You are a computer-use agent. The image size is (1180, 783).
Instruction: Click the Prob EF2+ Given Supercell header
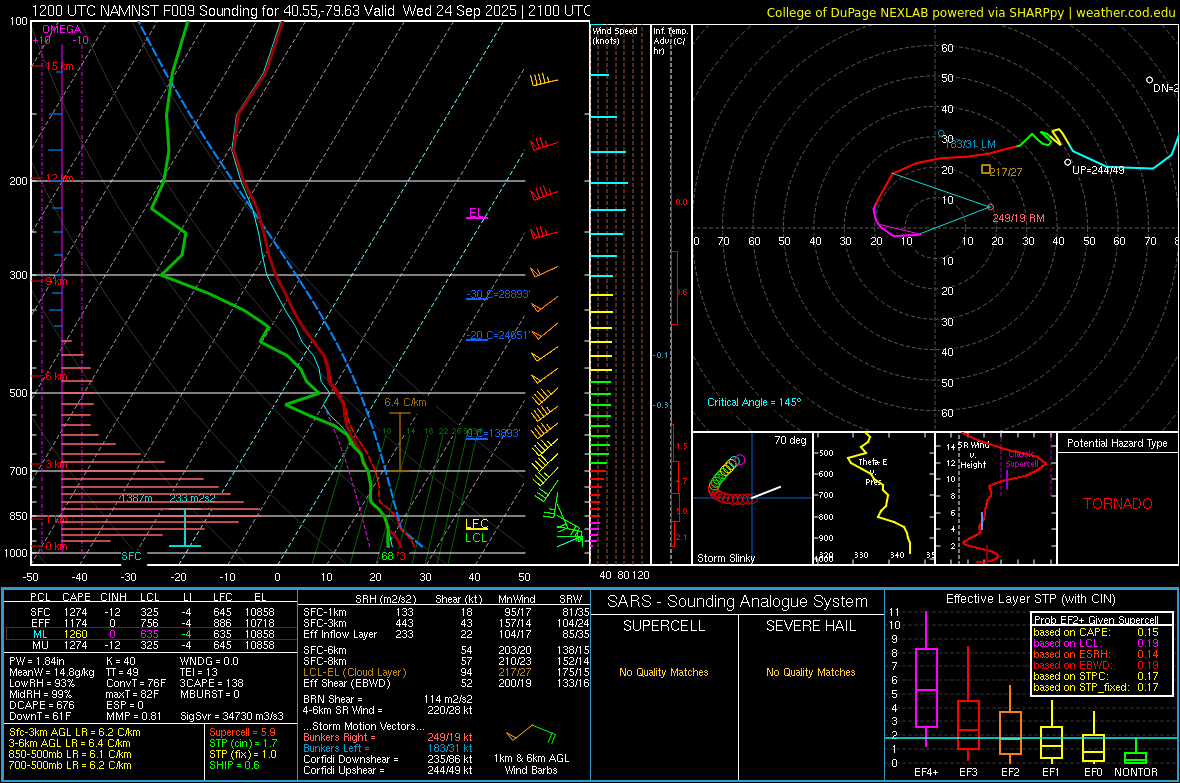(x=1096, y=620)
